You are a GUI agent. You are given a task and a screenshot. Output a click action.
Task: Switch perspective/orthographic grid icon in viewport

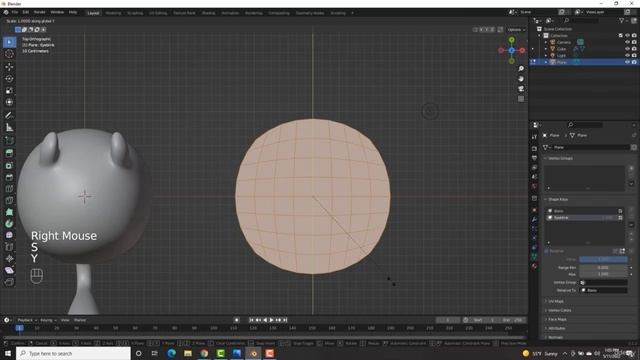click(521, 99)
